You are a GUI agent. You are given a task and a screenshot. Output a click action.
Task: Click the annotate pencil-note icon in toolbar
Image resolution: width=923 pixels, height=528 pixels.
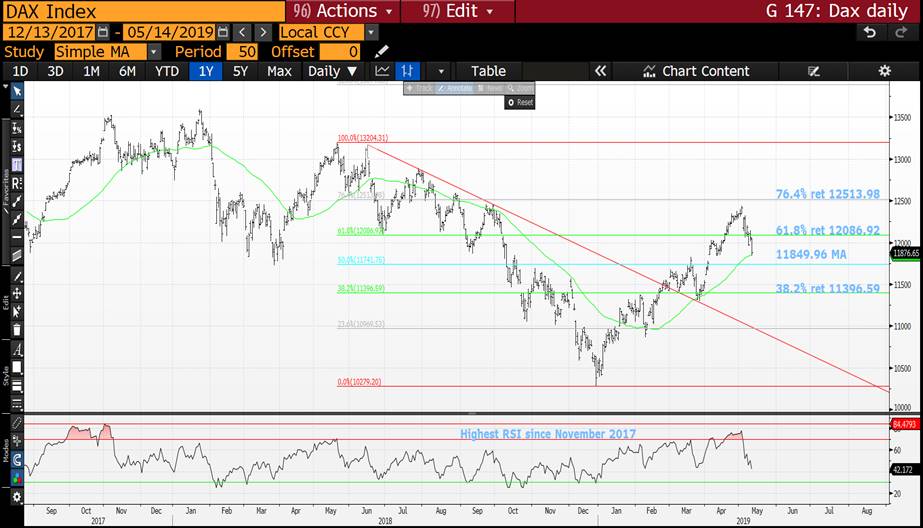coord(813,71)
